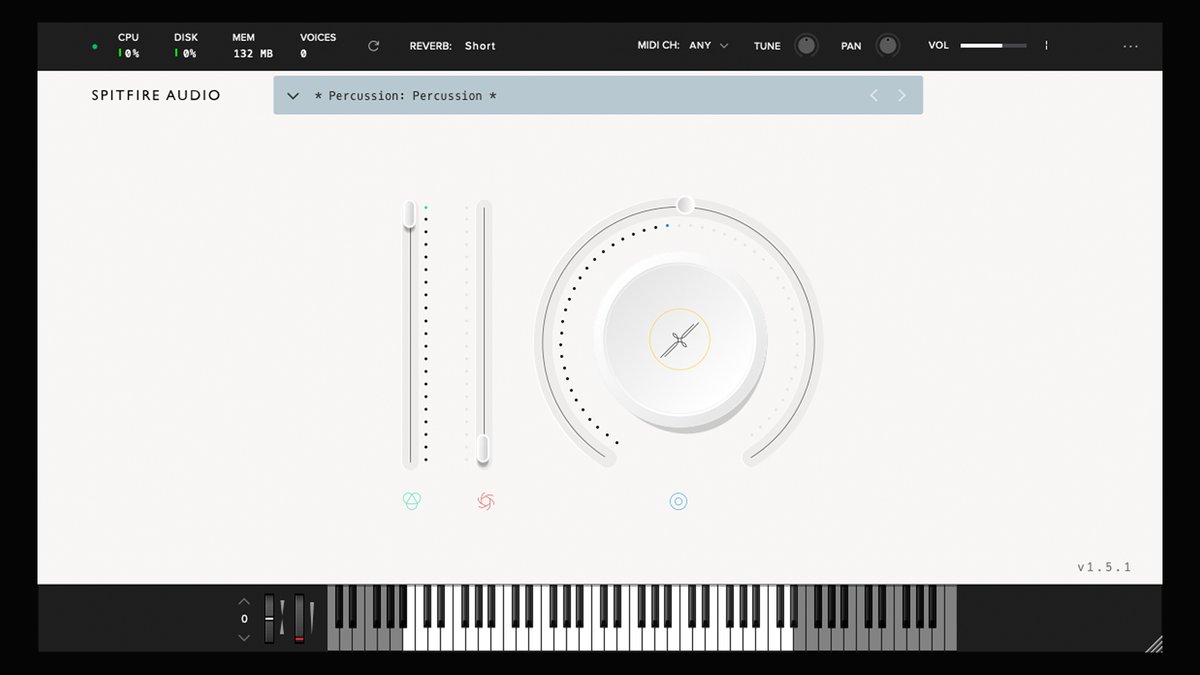
Task: Click the green Expression fader icon
Action: (x=410, y=501)
